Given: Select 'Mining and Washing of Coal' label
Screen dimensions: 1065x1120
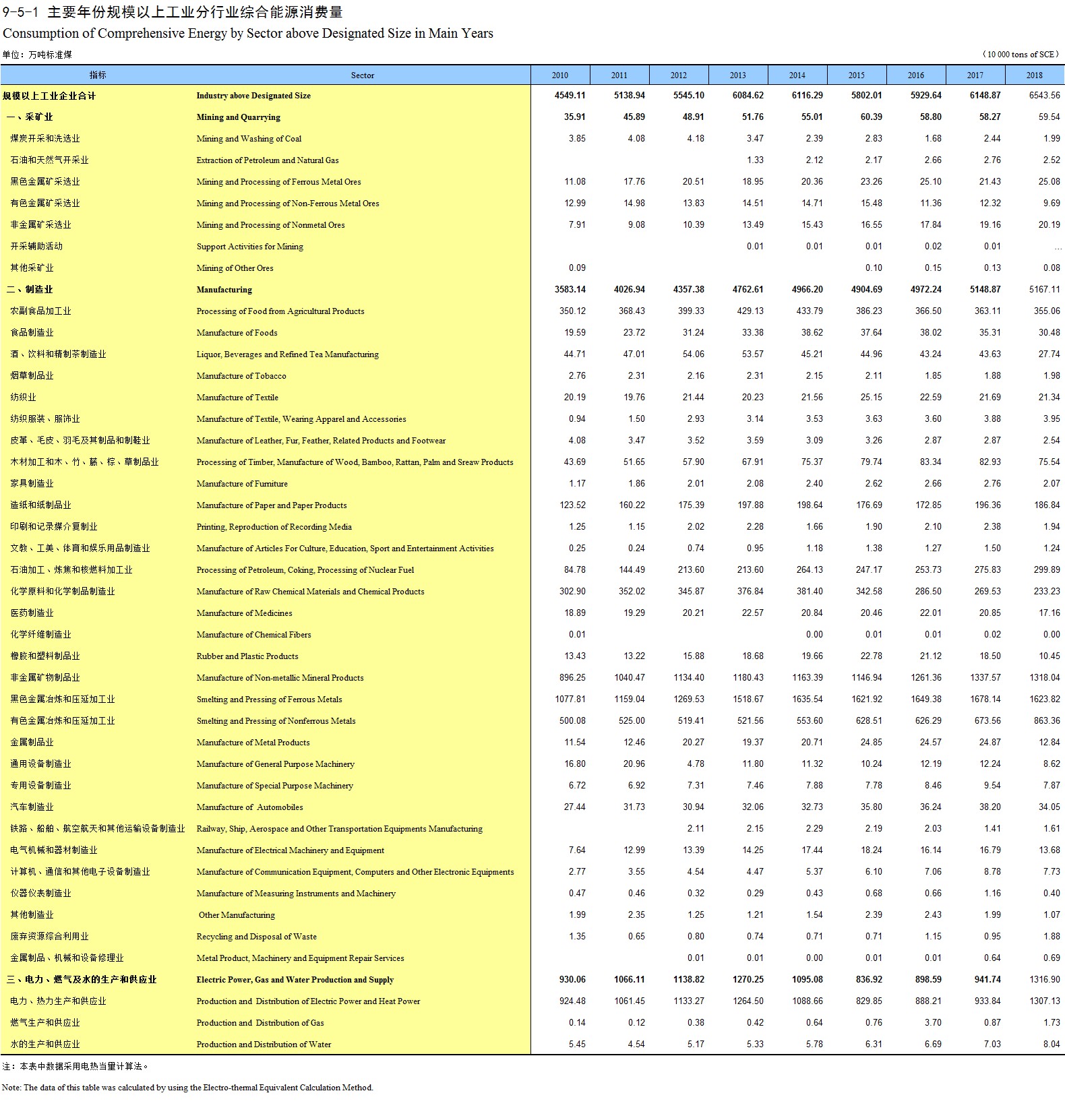Looking at the screenshot, I should [249, 139].
